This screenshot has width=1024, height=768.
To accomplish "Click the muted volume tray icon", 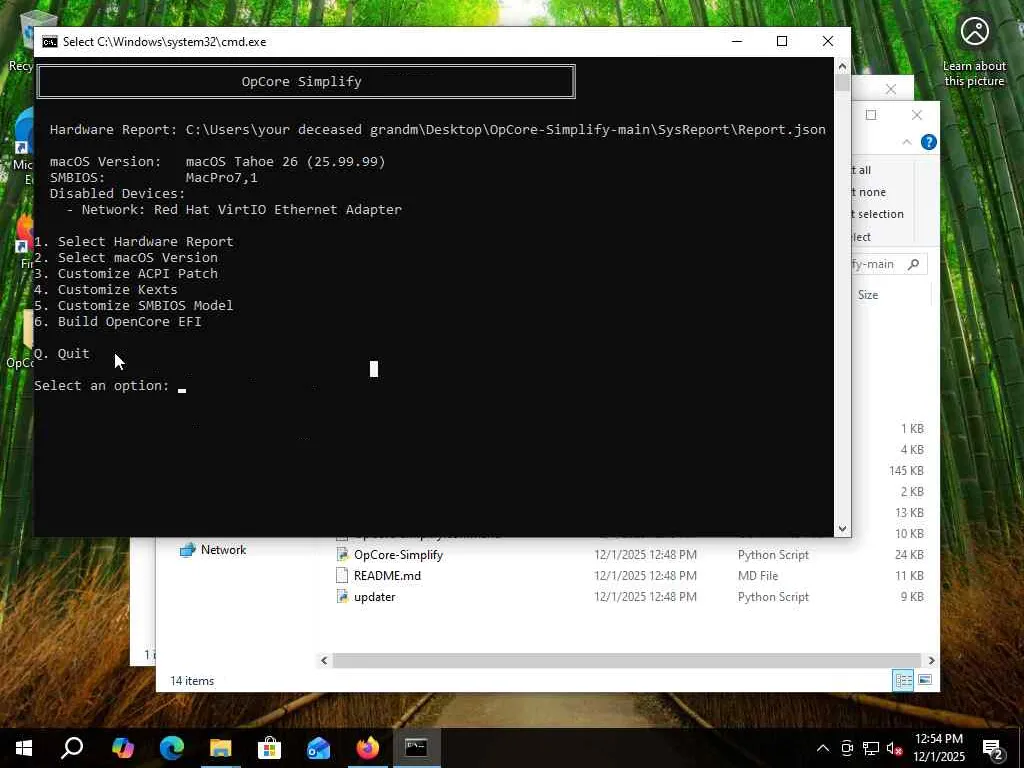I will click(x=894, y=748).
